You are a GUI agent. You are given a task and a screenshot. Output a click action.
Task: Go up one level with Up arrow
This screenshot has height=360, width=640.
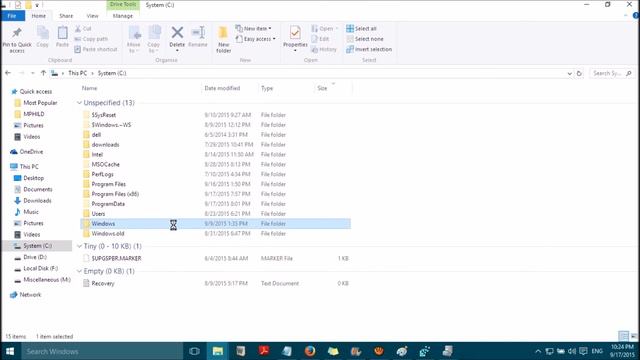(43, 73)
